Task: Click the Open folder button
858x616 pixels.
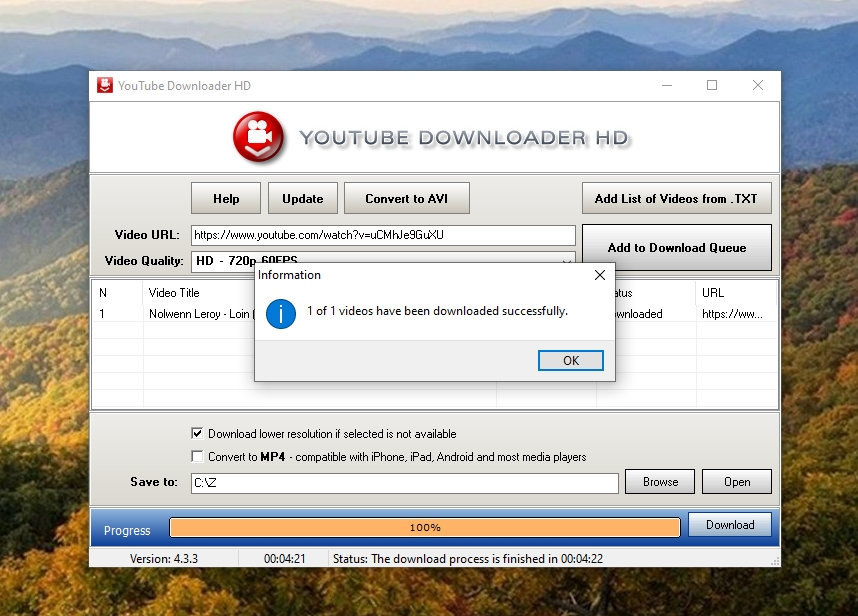Action: click(737, 482)
